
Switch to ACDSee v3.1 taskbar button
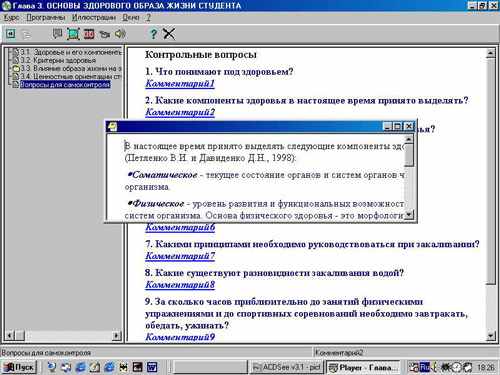tap(286, 367)
